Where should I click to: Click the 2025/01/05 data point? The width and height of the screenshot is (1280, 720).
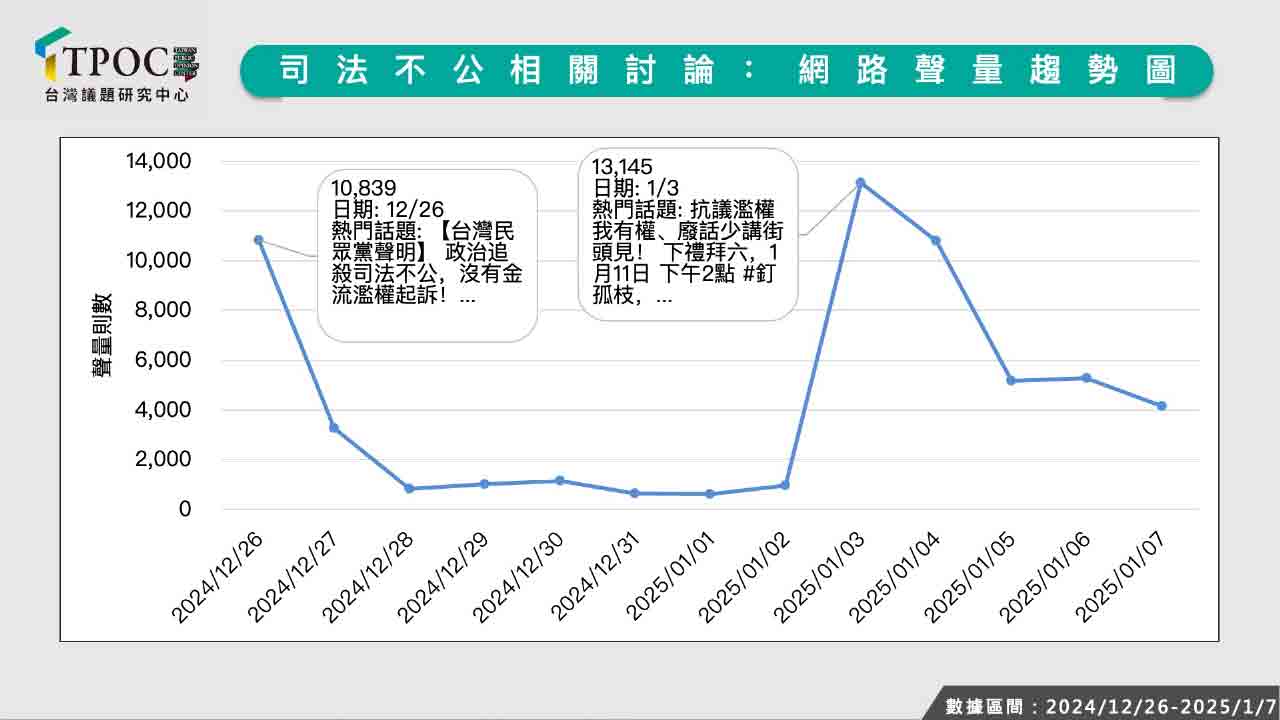(1011, 381)
